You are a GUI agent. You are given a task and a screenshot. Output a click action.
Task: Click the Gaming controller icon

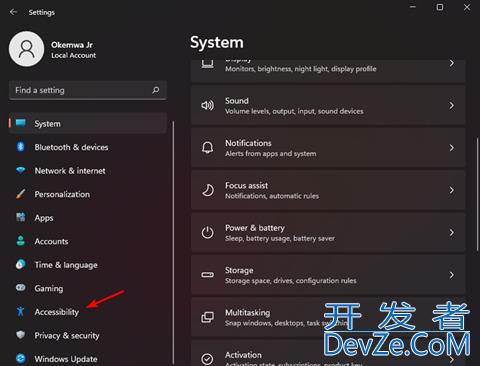tap(21, 287)
